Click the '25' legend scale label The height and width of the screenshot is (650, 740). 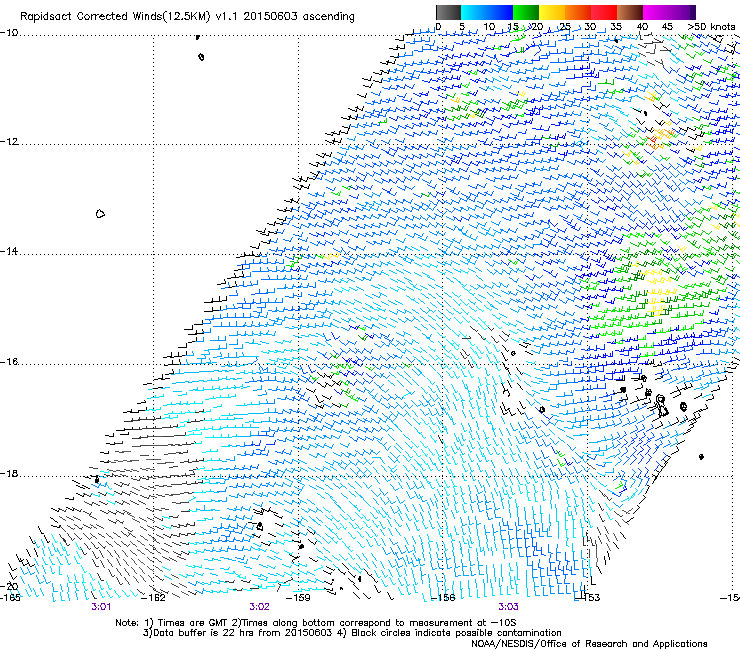pos(565,27)
